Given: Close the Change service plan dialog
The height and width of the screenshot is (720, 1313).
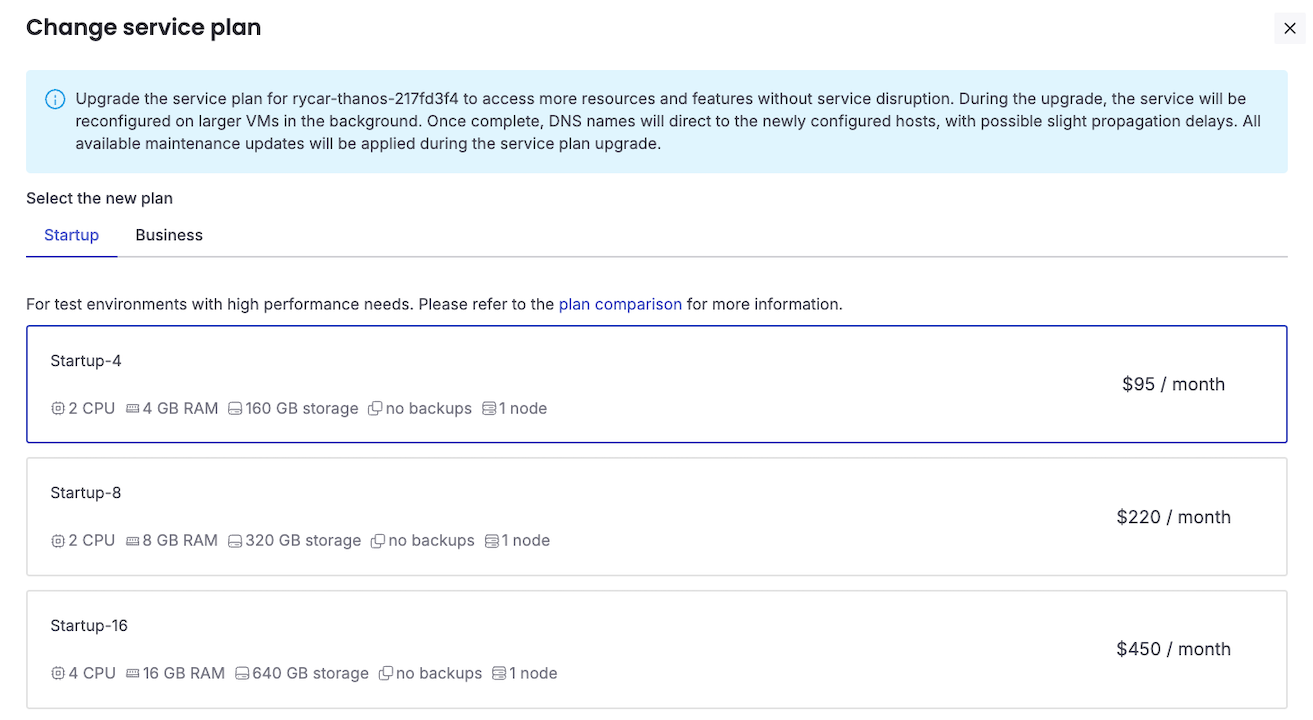Looking at the screenshot, I should point(1290,29).
